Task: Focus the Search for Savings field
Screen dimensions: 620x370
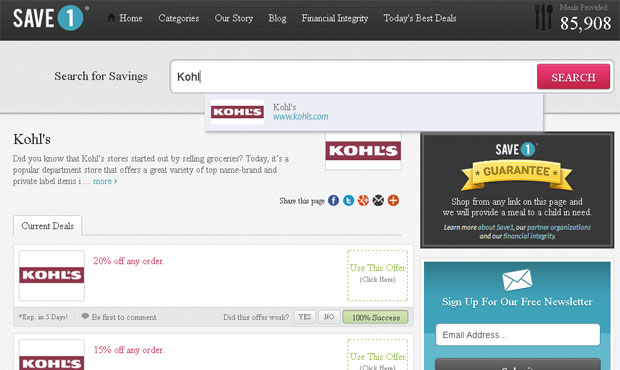Action: (353, 77)
